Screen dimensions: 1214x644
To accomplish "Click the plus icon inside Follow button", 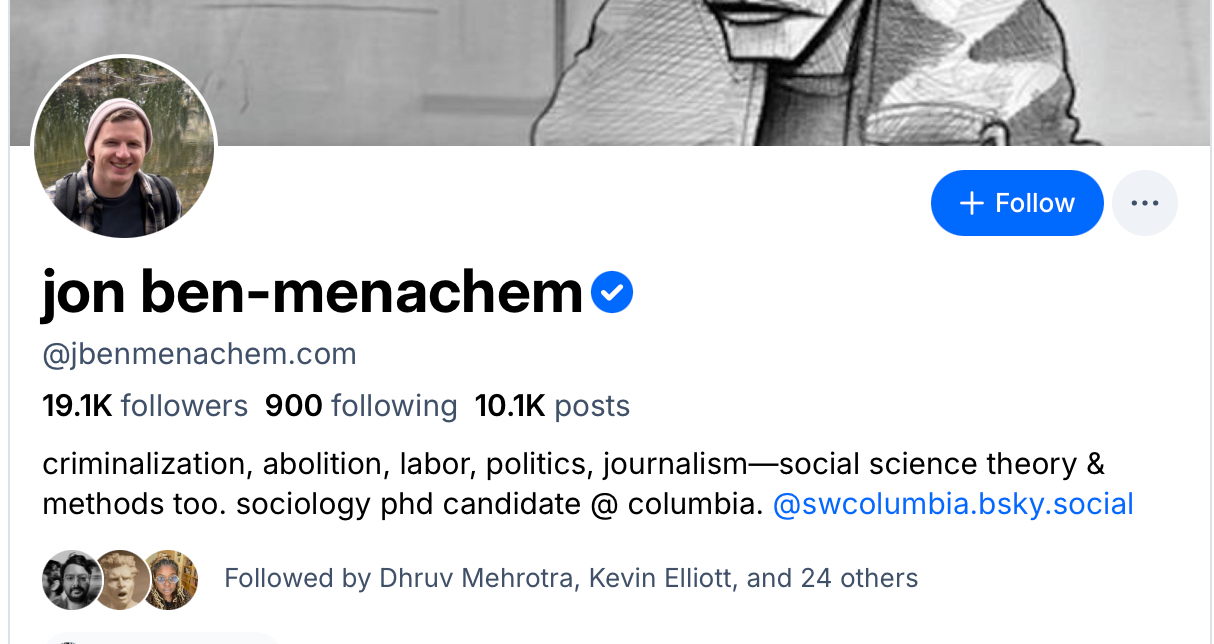I will (x=971, y=203).
